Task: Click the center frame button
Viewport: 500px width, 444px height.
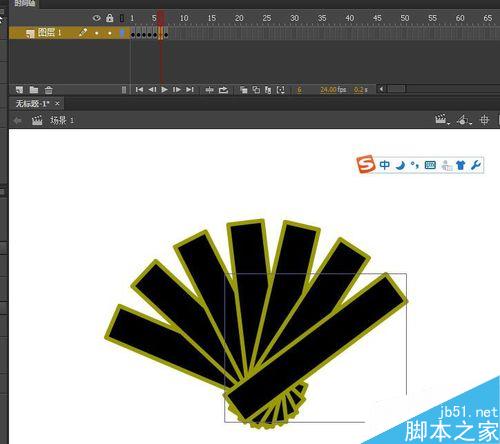Action: pyautogui.click(x=210, y=90)
